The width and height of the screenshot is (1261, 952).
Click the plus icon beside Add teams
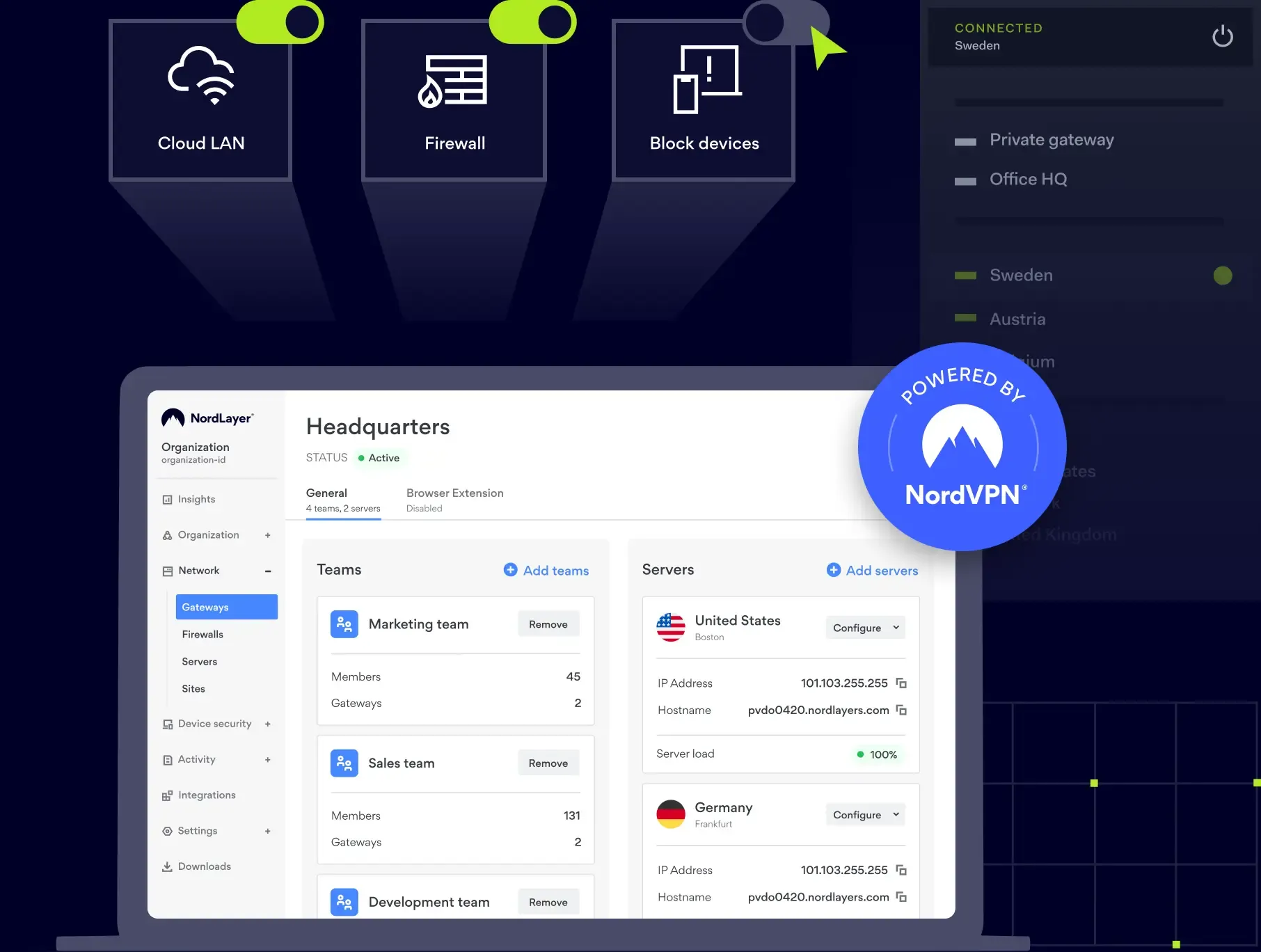click(x=510, y=570)
